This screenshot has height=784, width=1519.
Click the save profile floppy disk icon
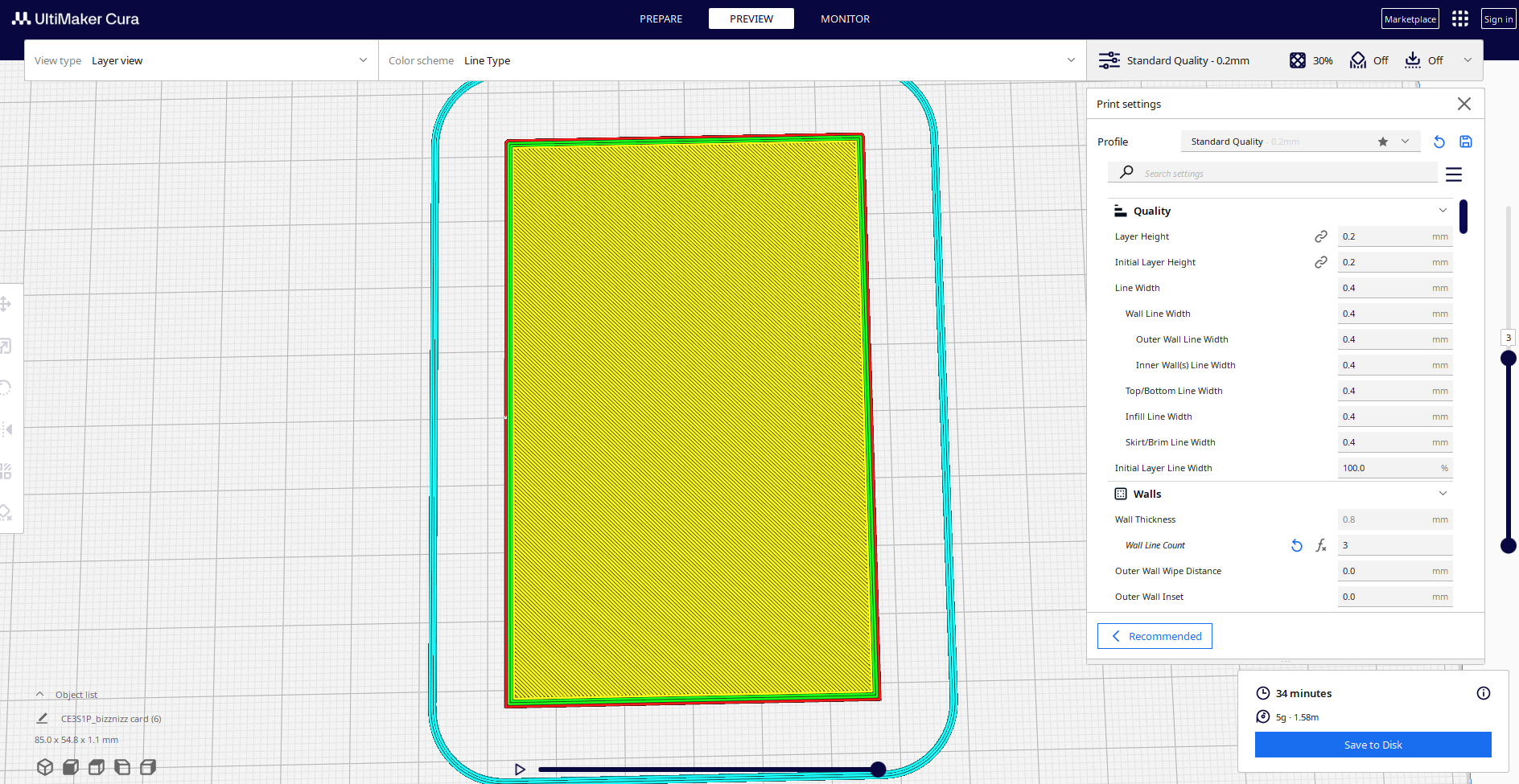(x=1466, y=142)
